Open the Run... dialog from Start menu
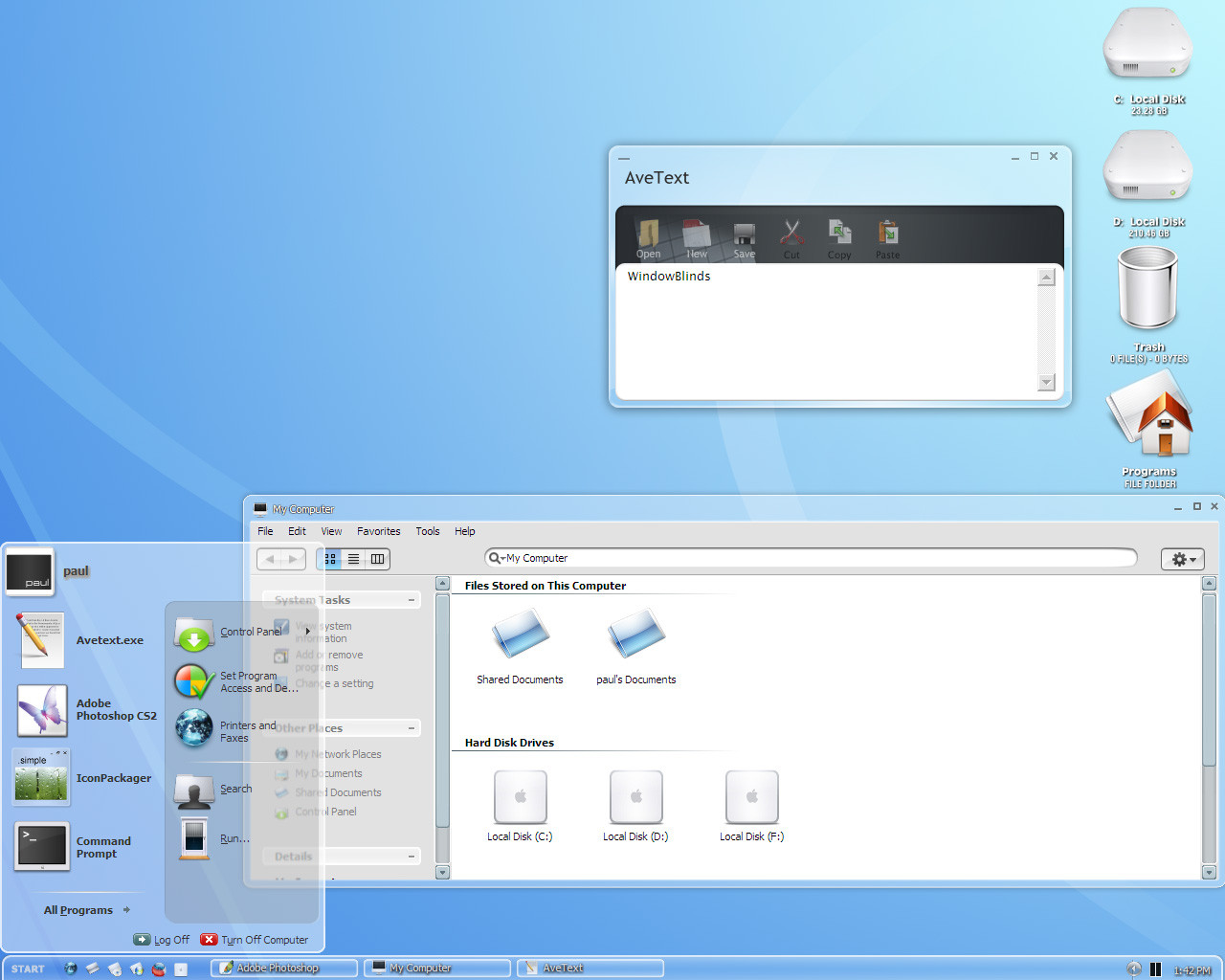1225x980 pixels. click(x=212, y=839)
